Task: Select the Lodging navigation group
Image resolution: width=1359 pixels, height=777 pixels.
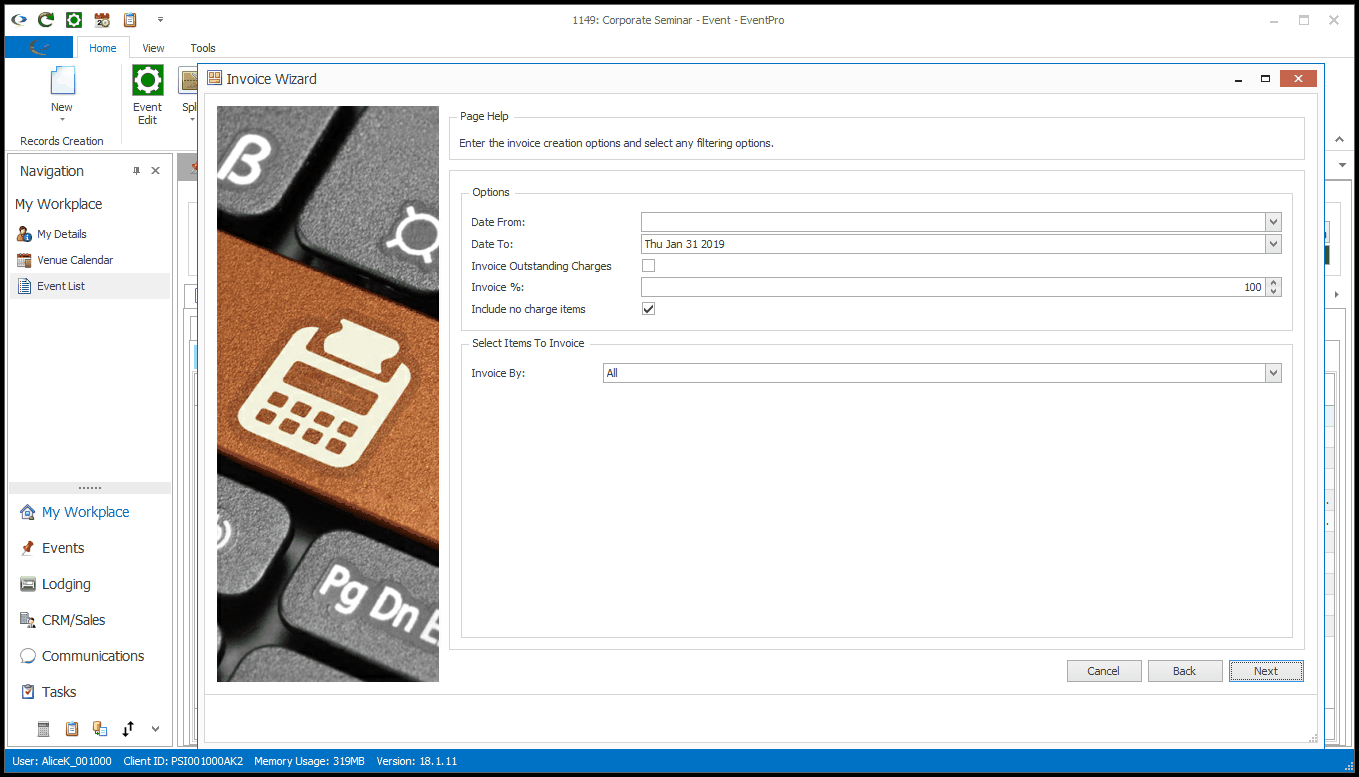Action: click(x=66, y=584)
